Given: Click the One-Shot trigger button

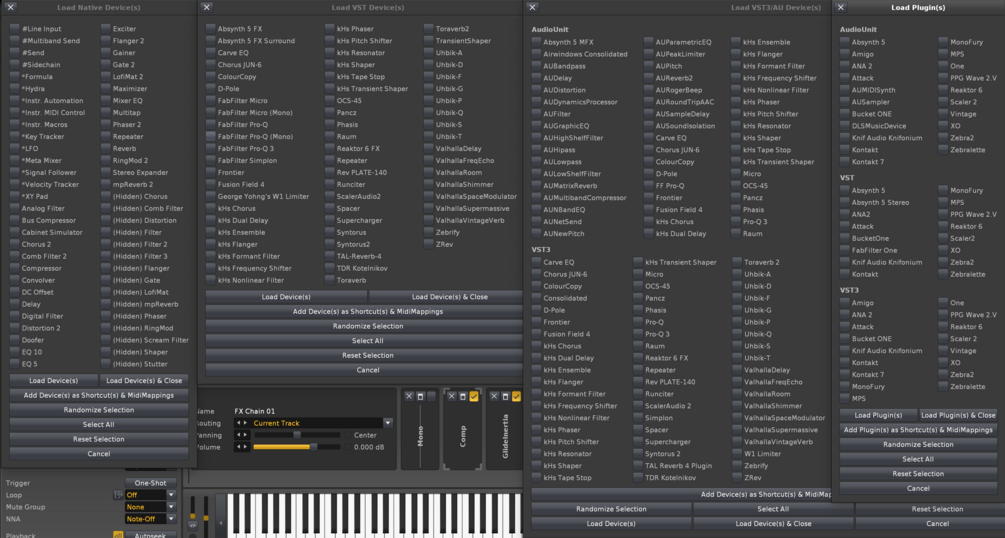Looking at the screenshot, I should click(150, 483).
